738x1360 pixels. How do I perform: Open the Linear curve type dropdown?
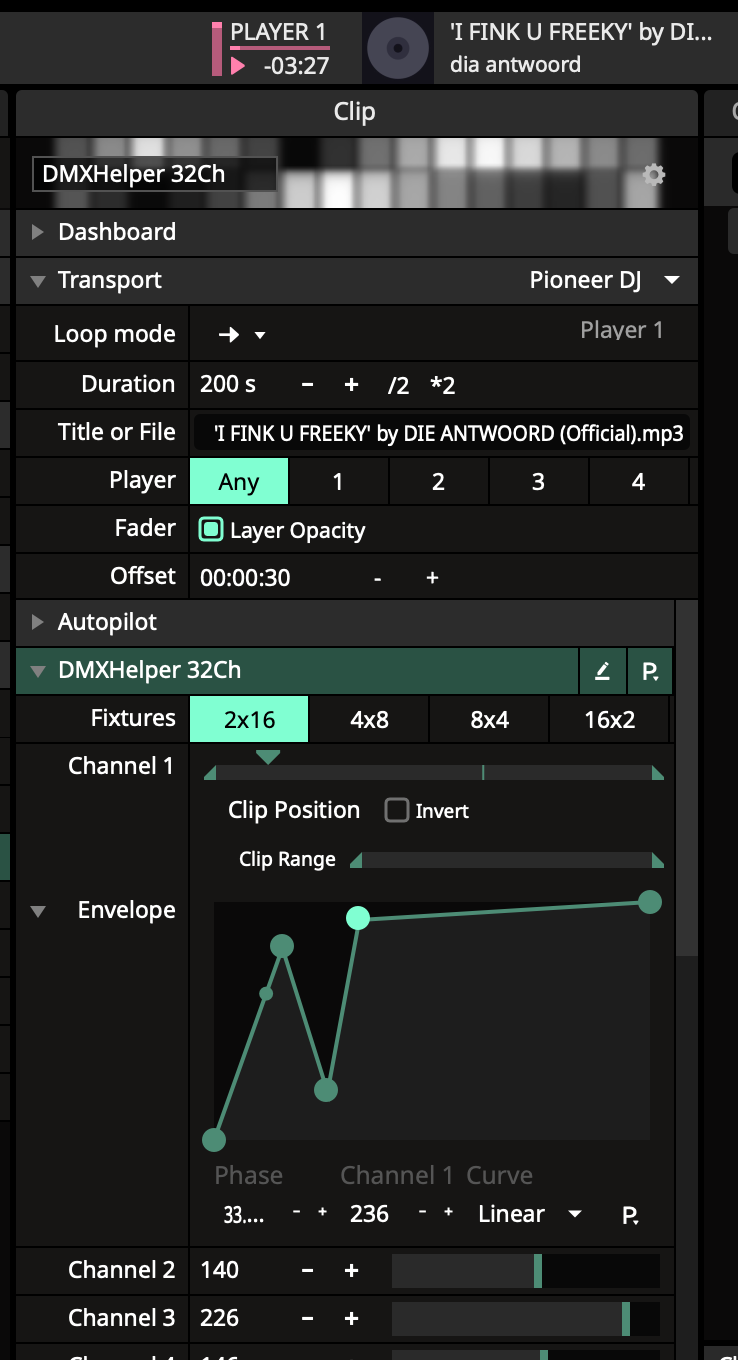pos(529,1214)
